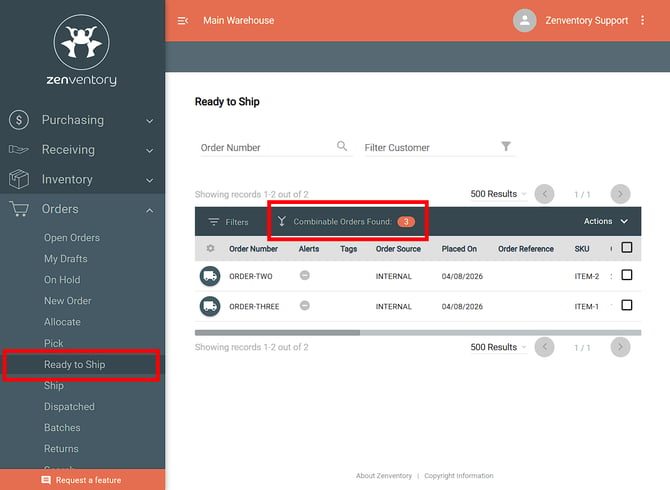The image size is (670, 490).
Task: Click the Orders cart icon
Action: (x=19, y=209)
